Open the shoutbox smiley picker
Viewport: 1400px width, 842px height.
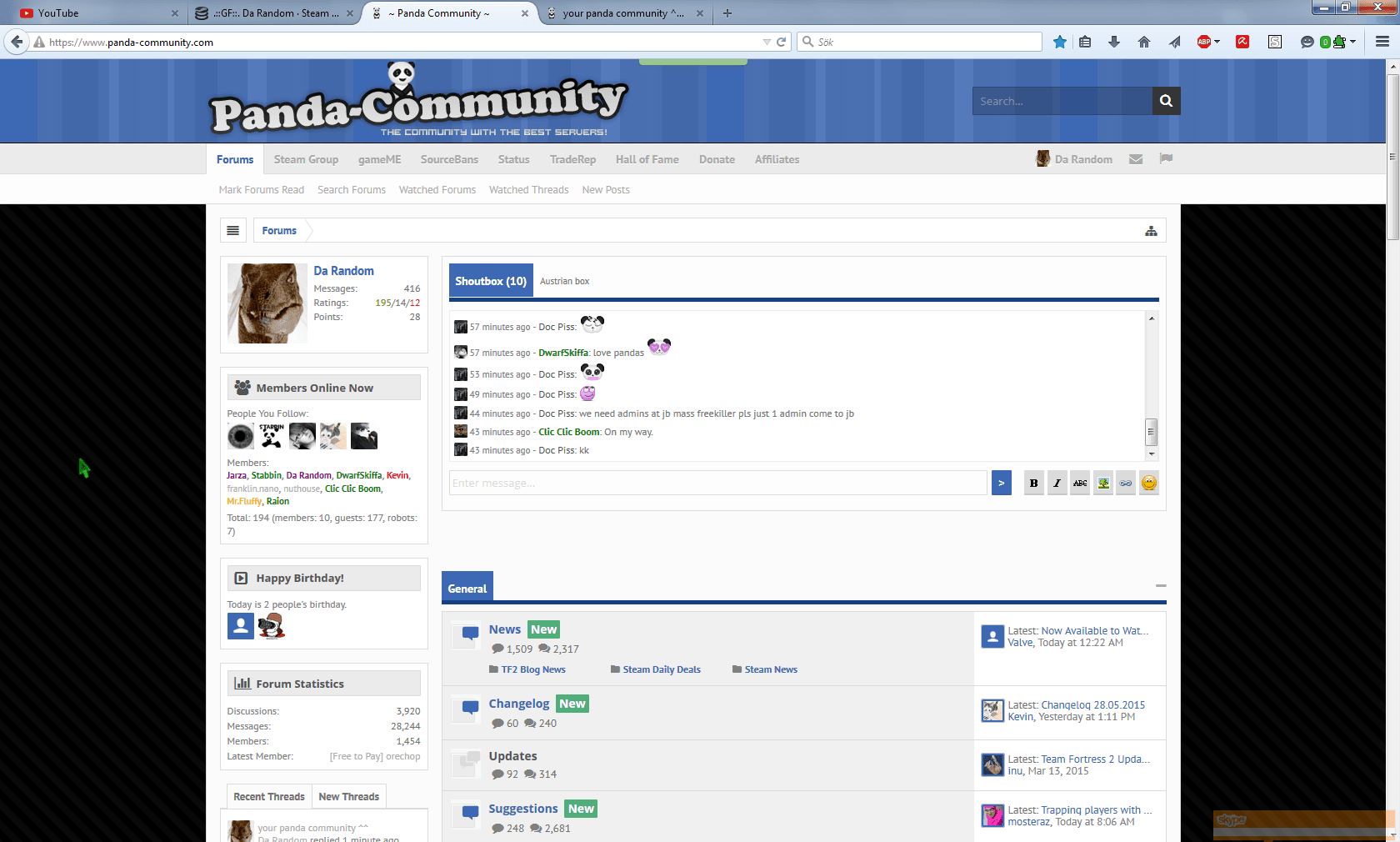[x=1149, y=483]
